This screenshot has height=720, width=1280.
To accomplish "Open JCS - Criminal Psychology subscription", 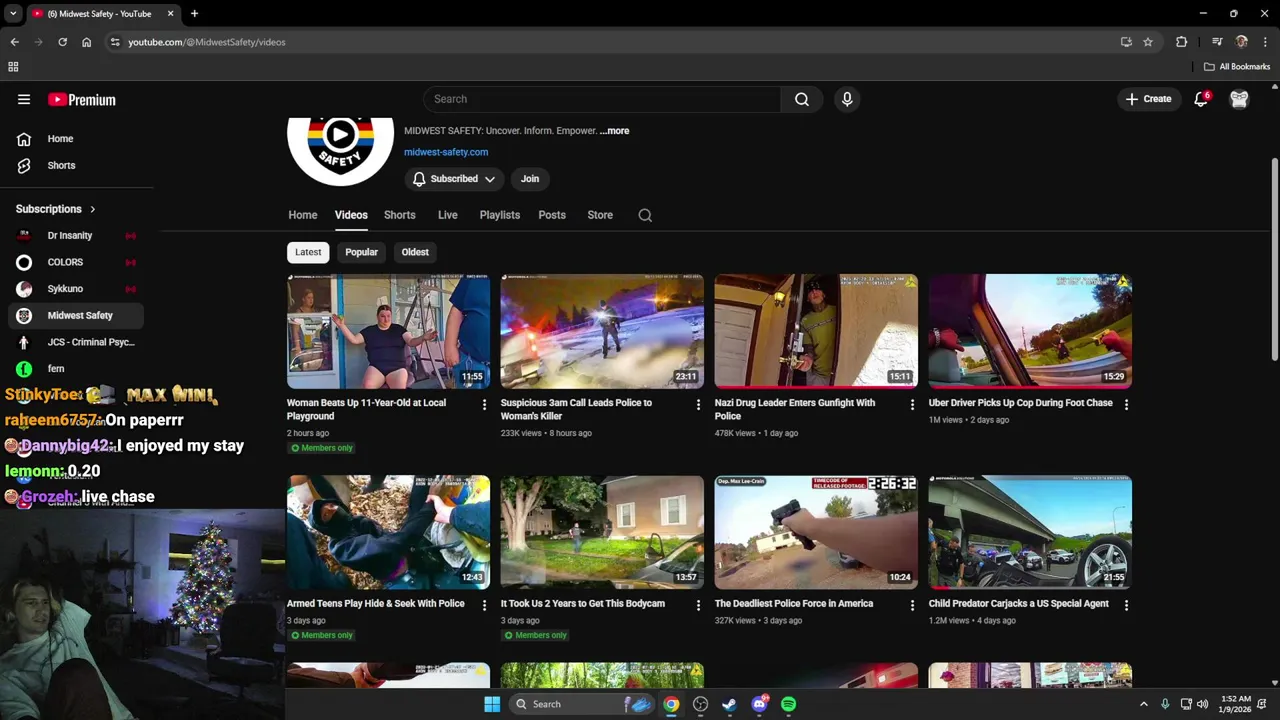I will [76, 342].
